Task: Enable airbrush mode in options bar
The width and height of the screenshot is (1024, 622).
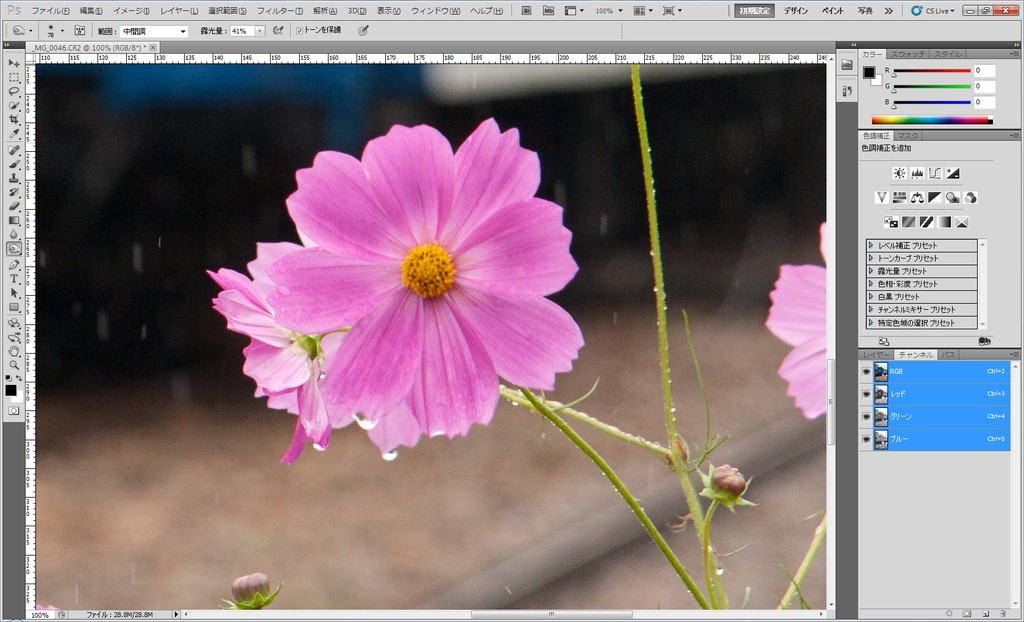Action: [279, 30]
